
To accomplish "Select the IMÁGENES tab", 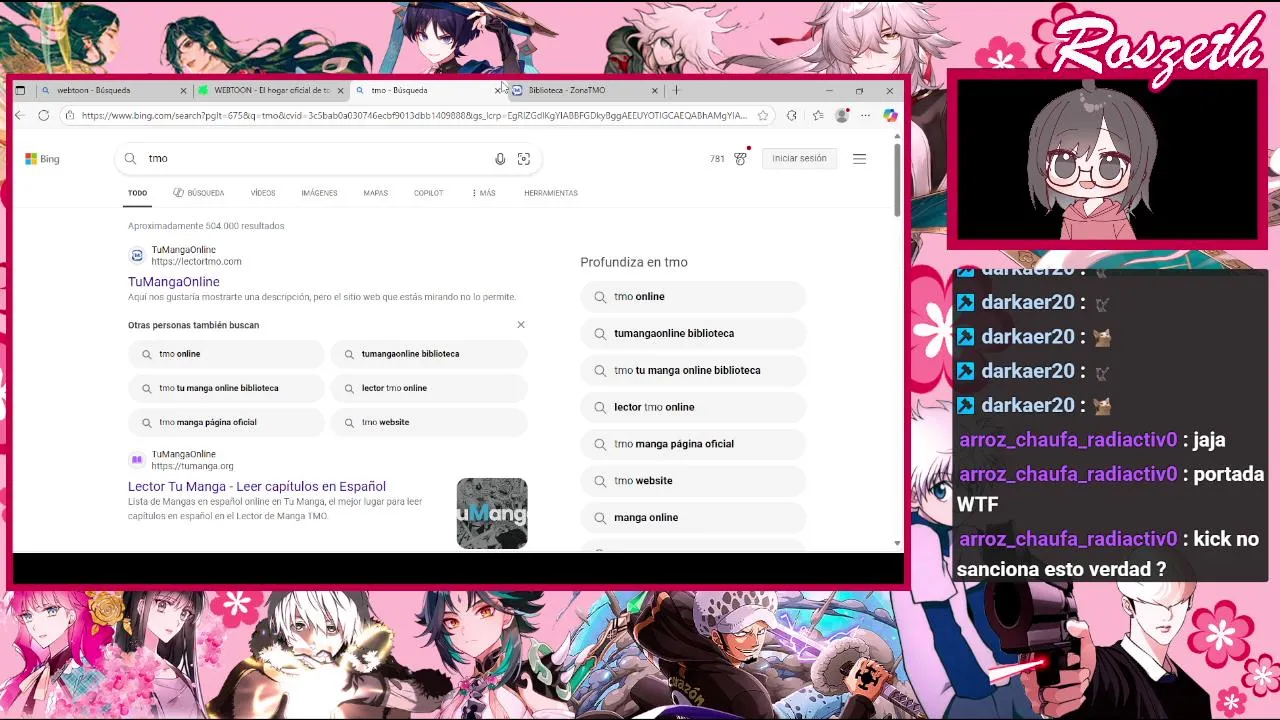I will coord(319,193).
